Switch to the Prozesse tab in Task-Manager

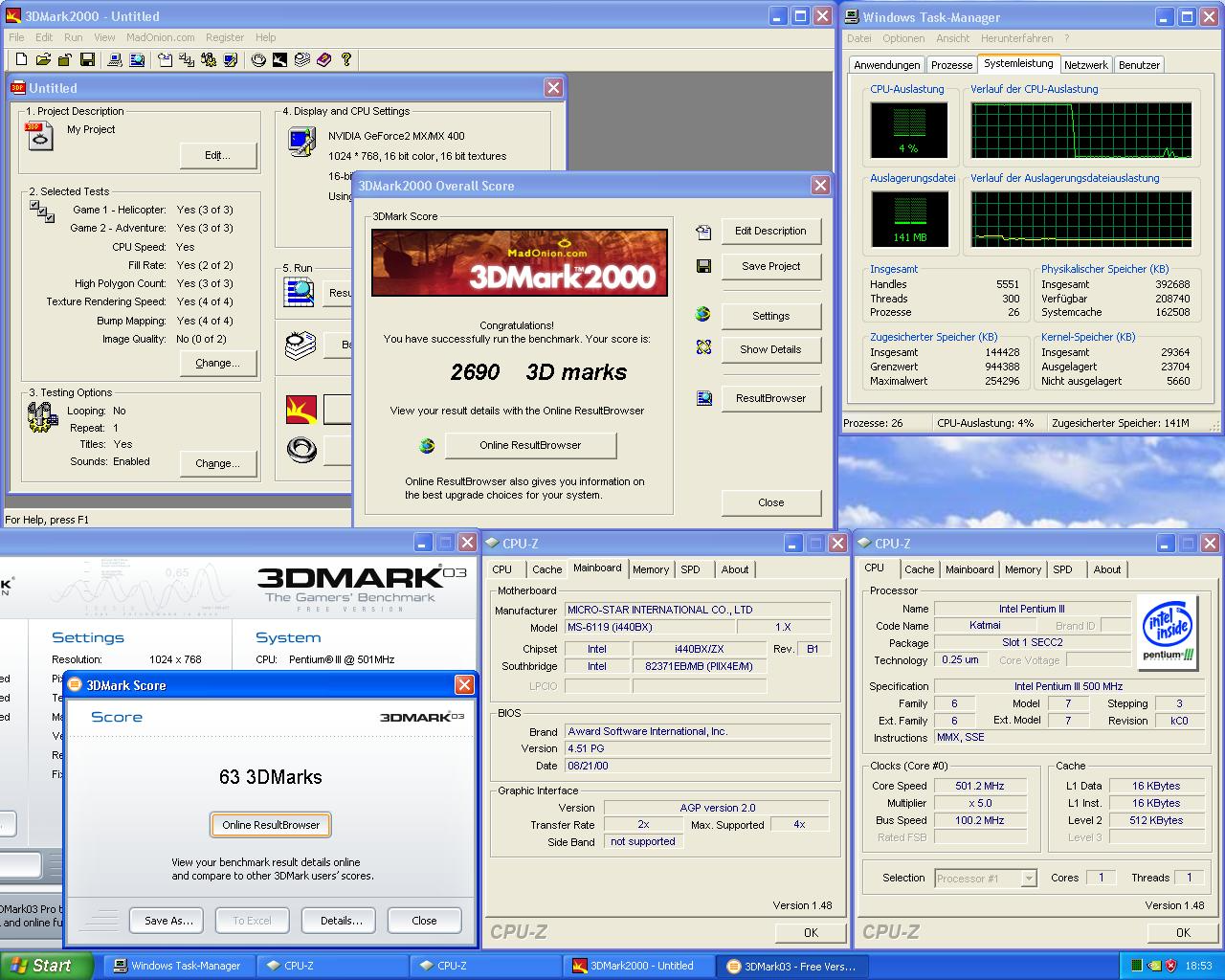pyautogui.click(x=951, y=65)
